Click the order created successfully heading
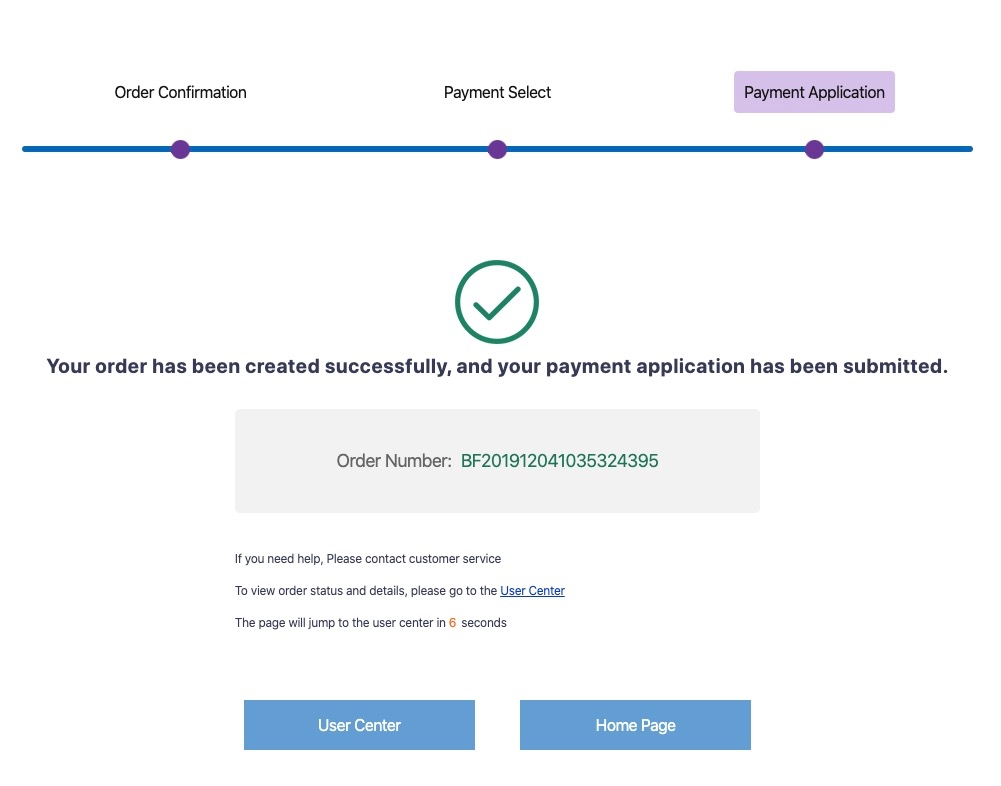The height and width of the screenshot is (786, 1001). click(x=497, y=366)
